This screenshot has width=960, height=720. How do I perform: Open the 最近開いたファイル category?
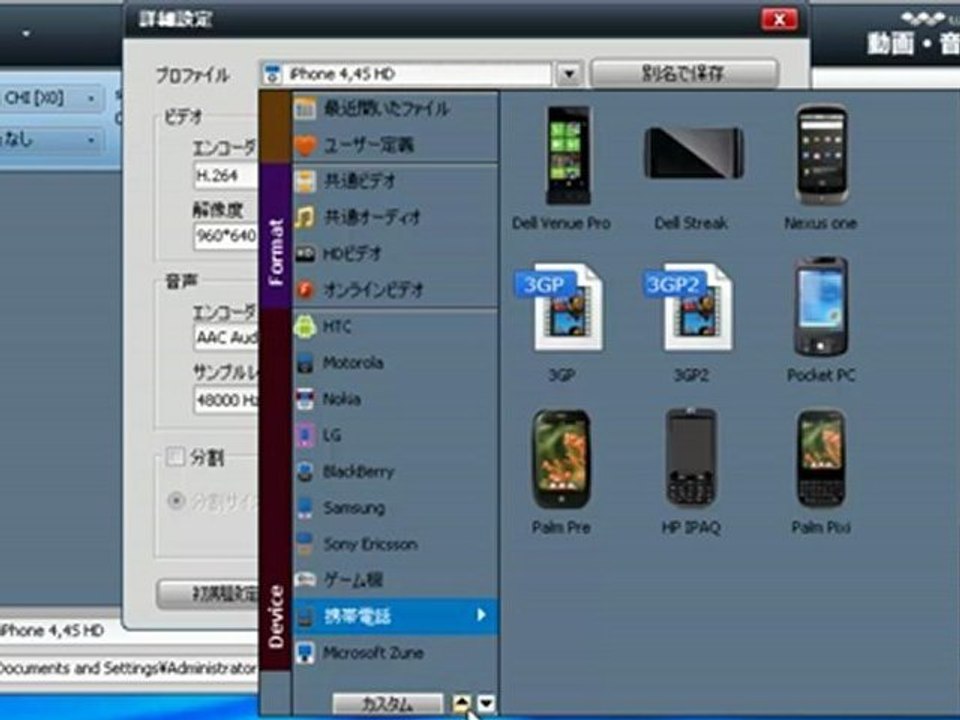pyautogui.click(x=396, y=109)
